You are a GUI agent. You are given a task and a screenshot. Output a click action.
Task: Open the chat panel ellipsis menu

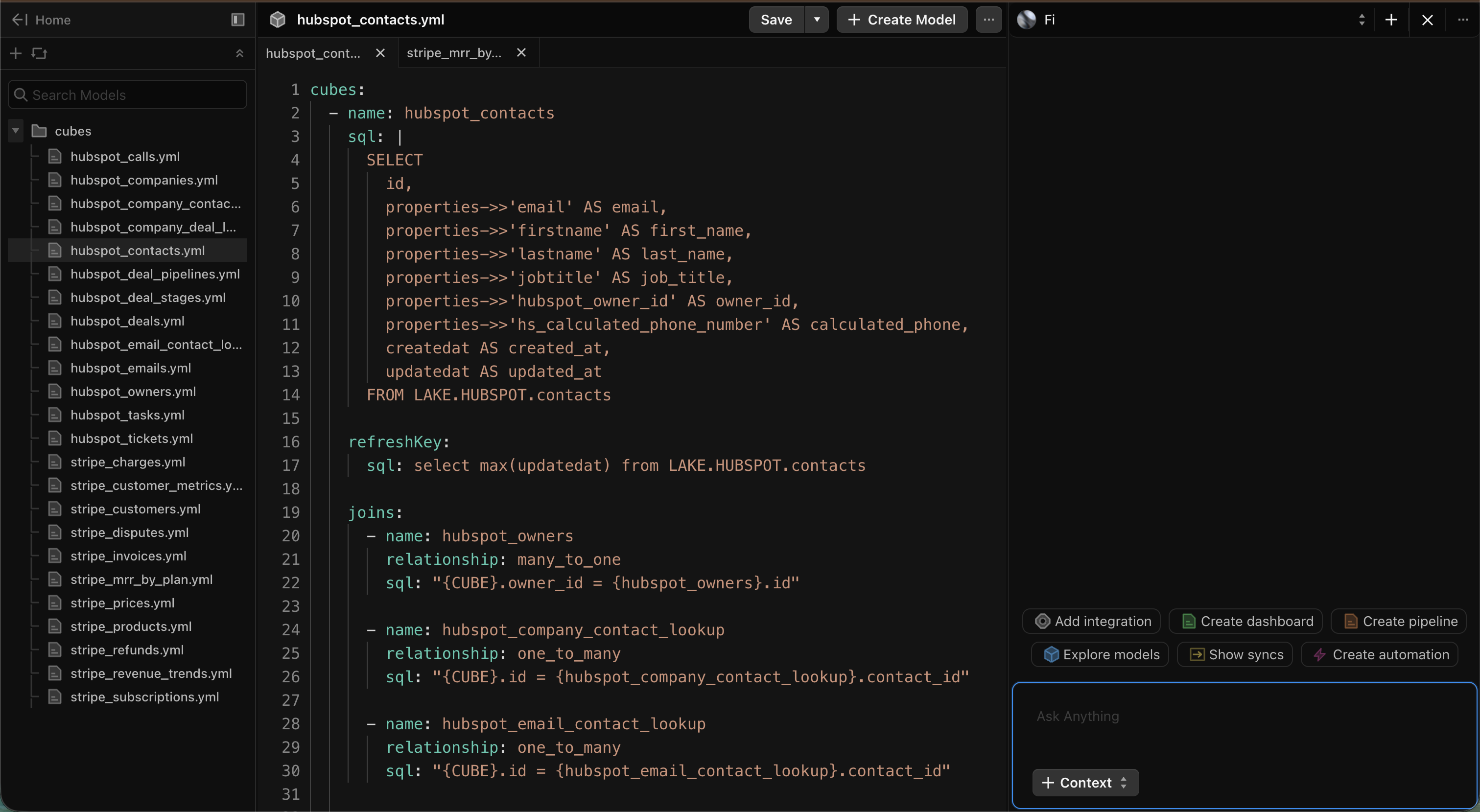pyautogui.click(x=1463, y=20)
